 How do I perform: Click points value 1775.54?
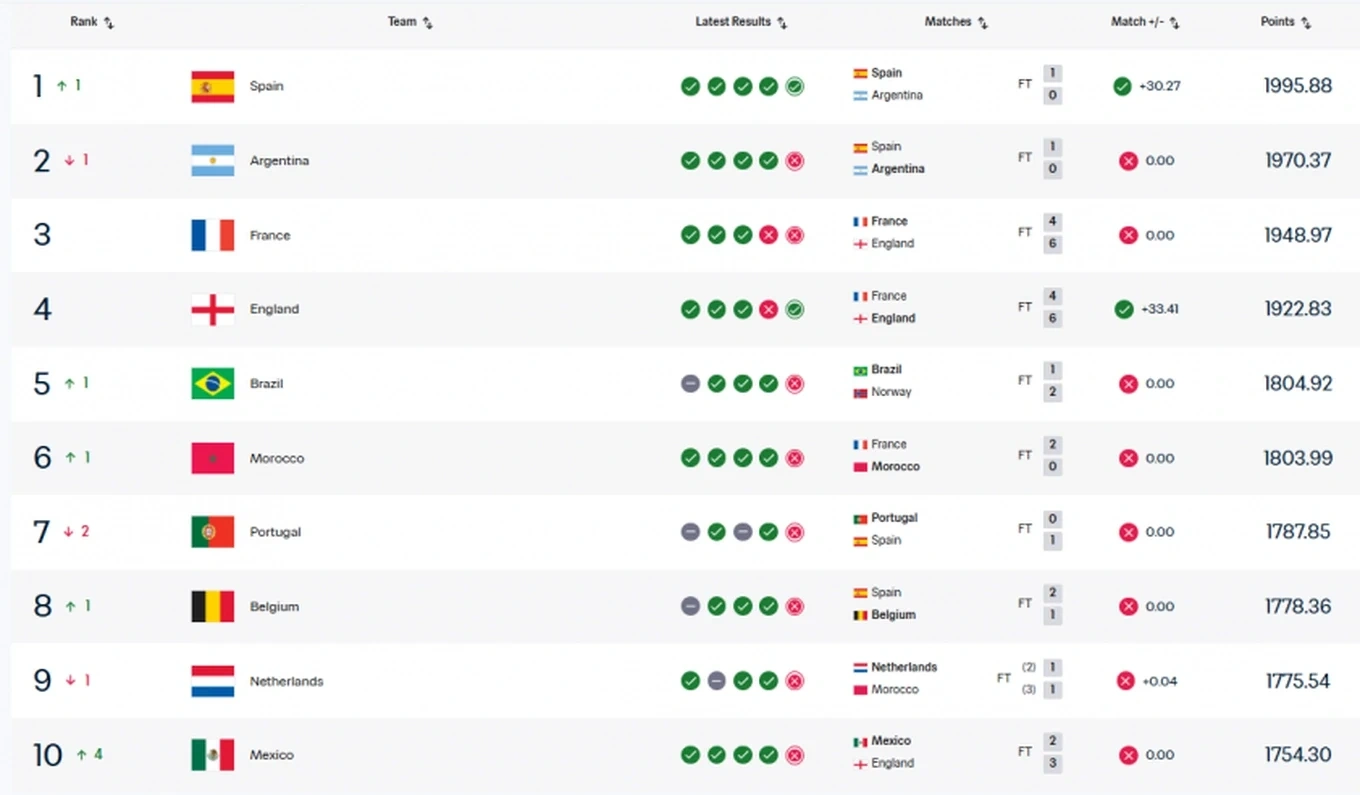(x=1298, y=682)
